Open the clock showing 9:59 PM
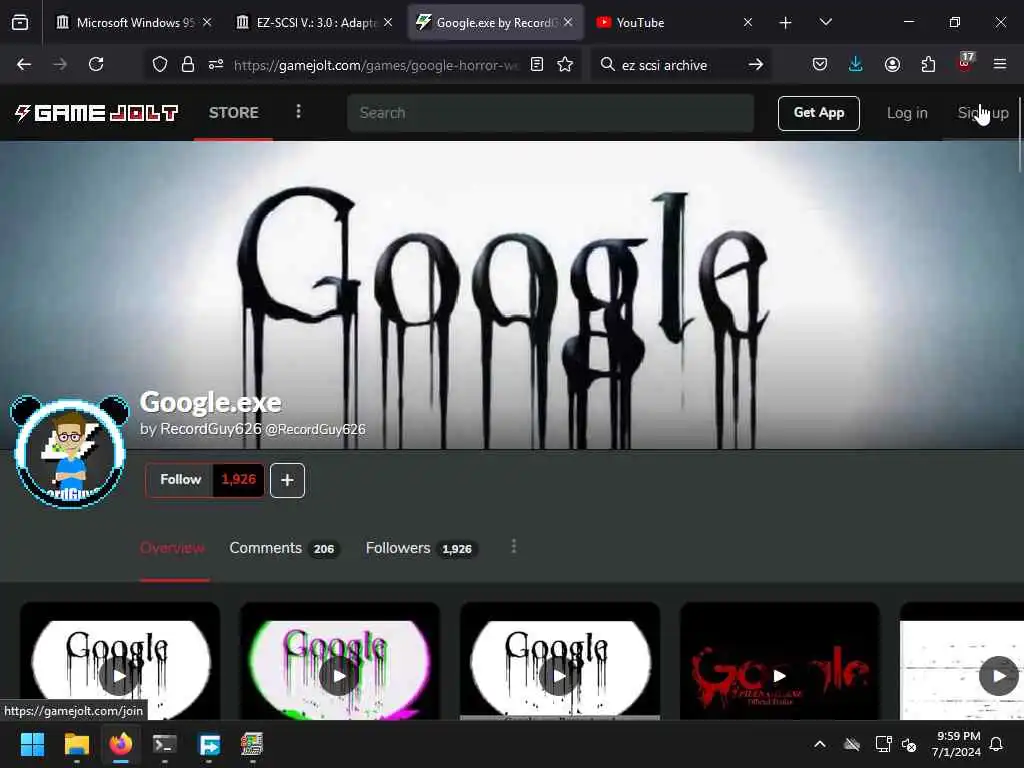 (x=957, y=744)
